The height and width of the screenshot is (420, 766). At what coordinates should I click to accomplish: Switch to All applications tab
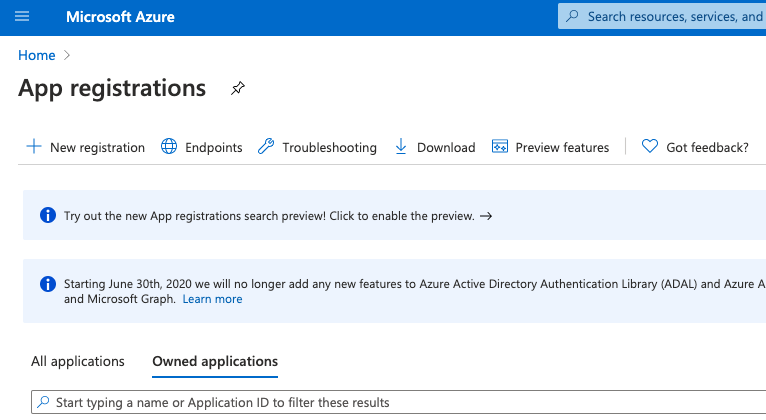click(78, 361)
